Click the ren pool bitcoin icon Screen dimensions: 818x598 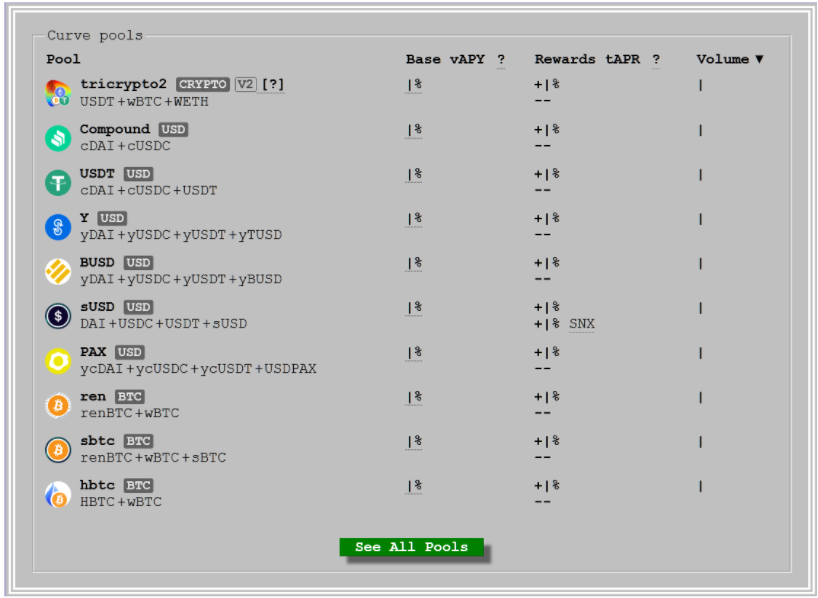pos(58,405)
